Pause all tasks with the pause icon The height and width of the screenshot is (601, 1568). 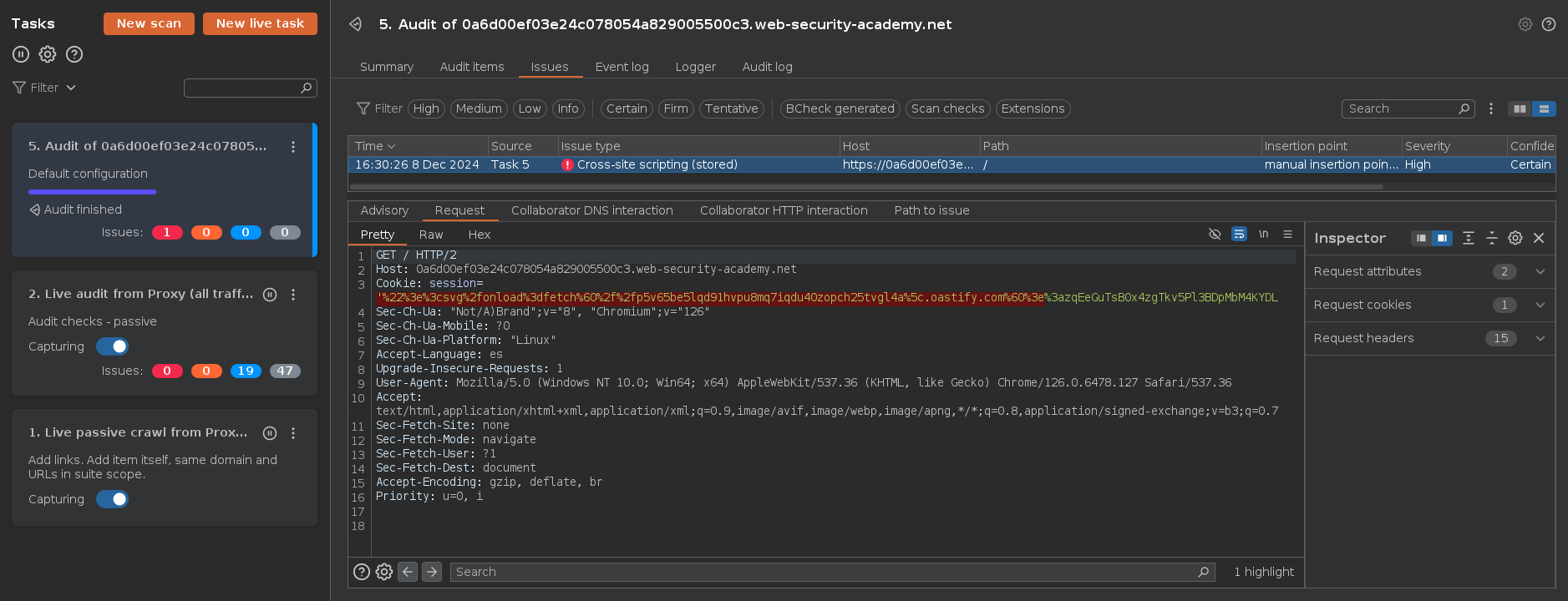(x=21, y=54)
